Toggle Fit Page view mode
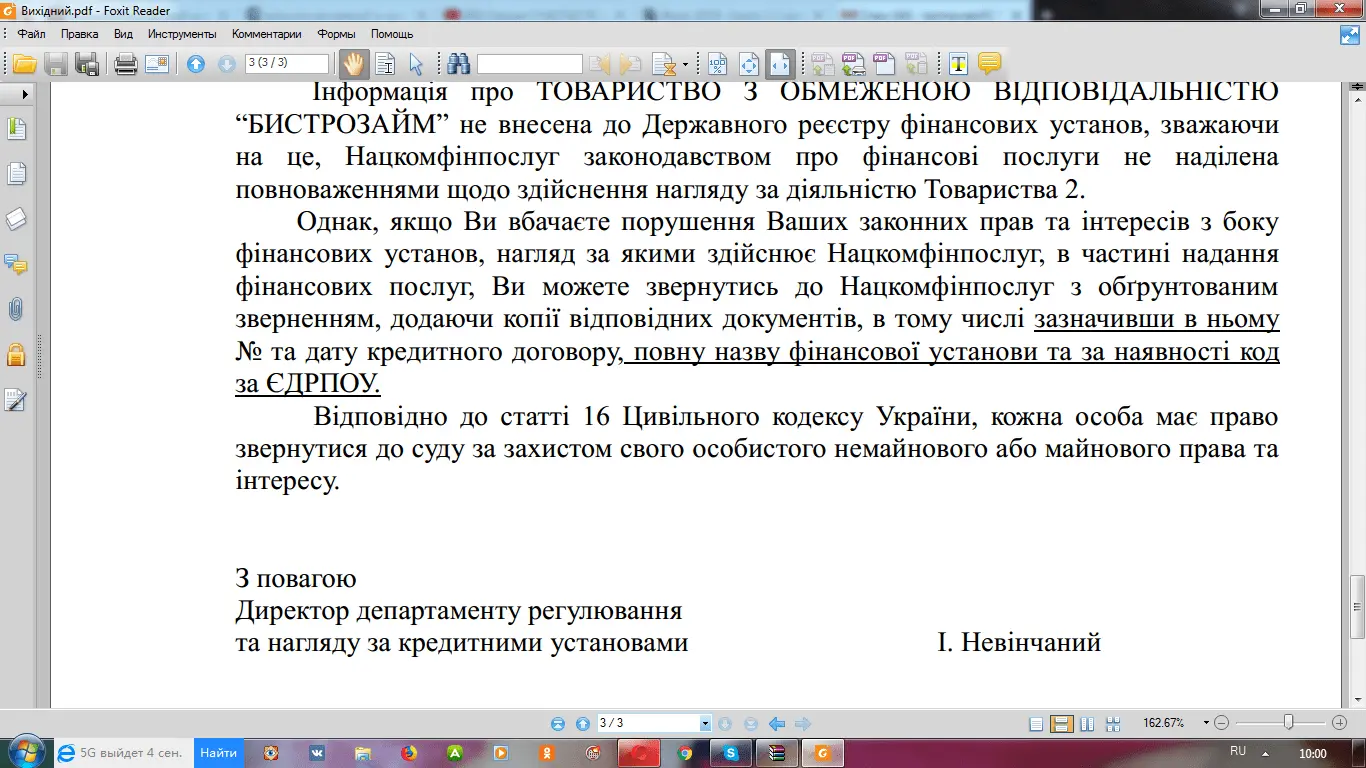Image resolution: width=1366 pixels, height=768 pixels. click(749, 64)
